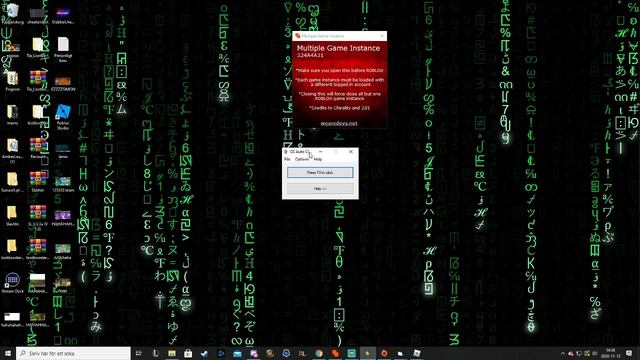The image size is (640, 360).
Task: Click the 'Help >>' button in GS Auto Clicker
Action: tap(320, 189)
